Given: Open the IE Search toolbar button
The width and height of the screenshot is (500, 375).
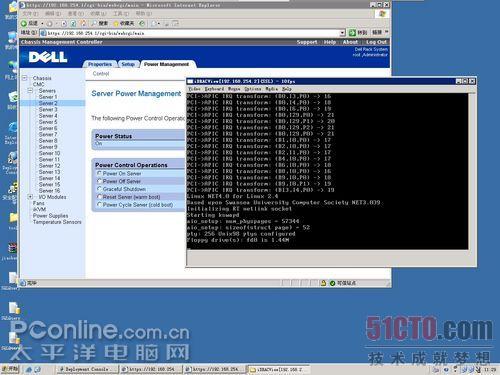Looking at the screenshot, I should 99,23.
